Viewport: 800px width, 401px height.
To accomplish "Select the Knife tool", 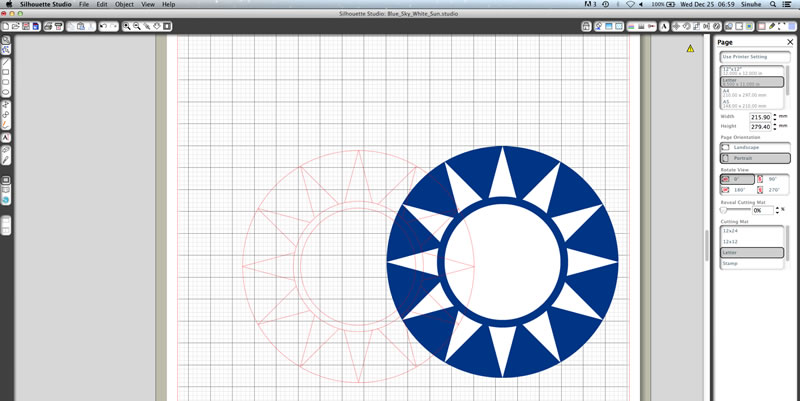I will [6, 160].
